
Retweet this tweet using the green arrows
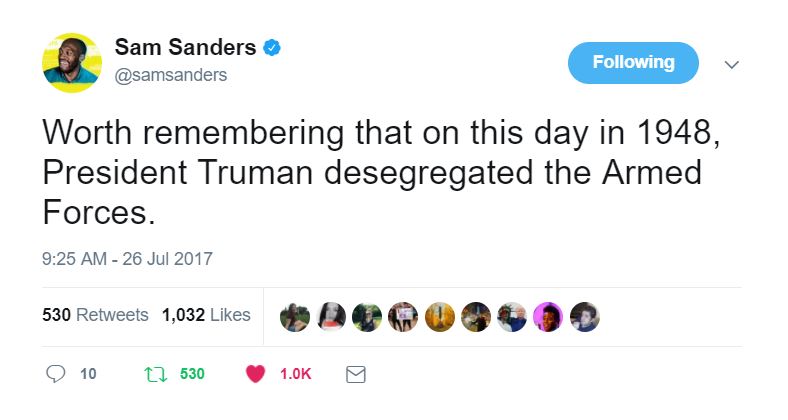point(153,374)
